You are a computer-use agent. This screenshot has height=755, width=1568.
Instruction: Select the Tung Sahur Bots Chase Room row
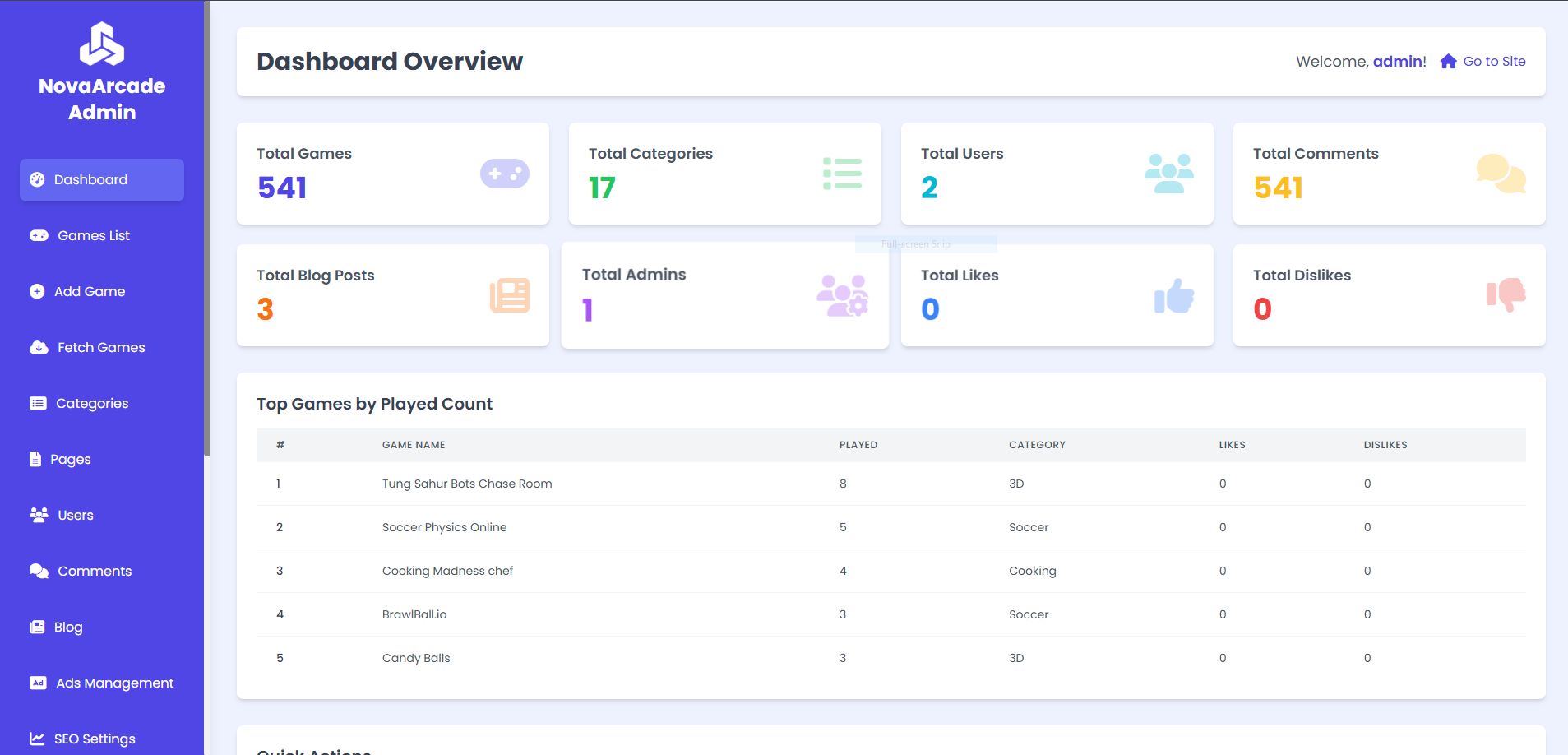coord(466,484)
